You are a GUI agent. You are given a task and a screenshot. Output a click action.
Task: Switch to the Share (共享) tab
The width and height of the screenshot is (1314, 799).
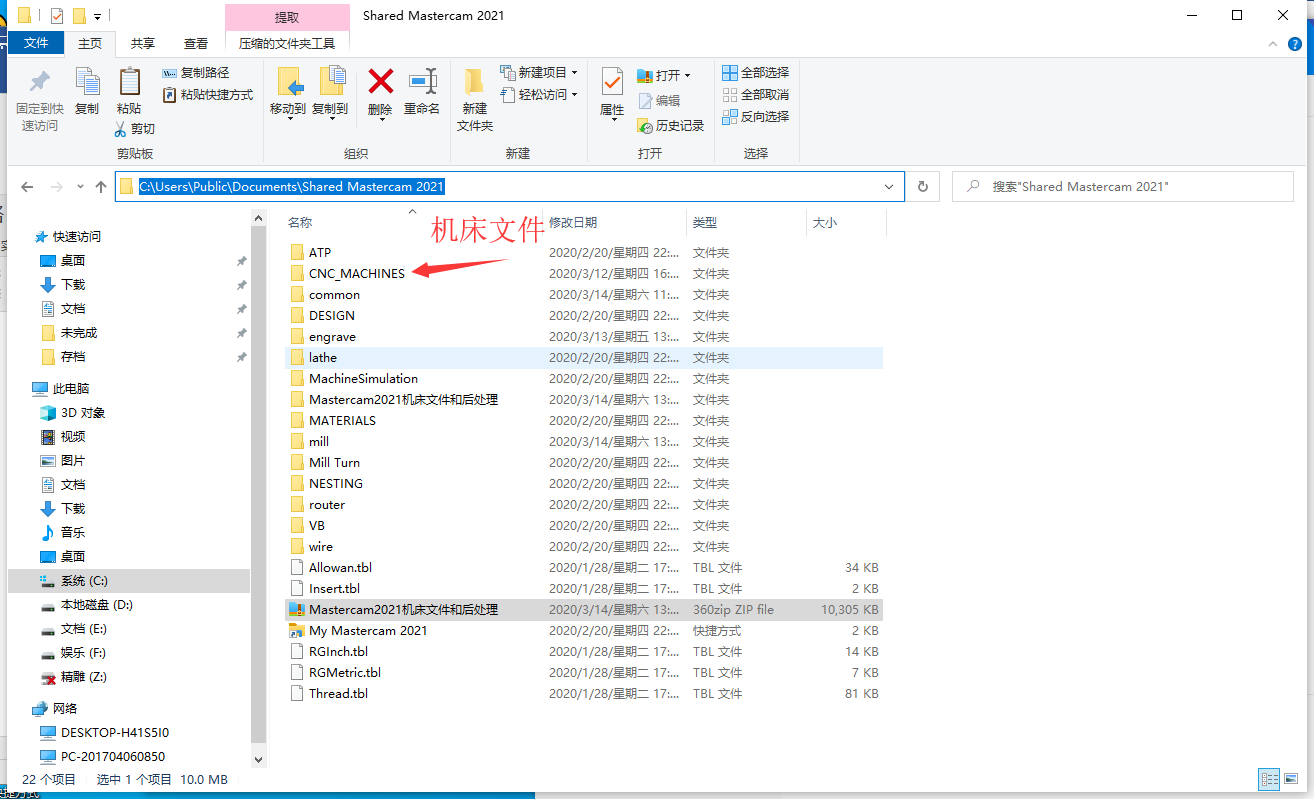[x=143, y=43]
